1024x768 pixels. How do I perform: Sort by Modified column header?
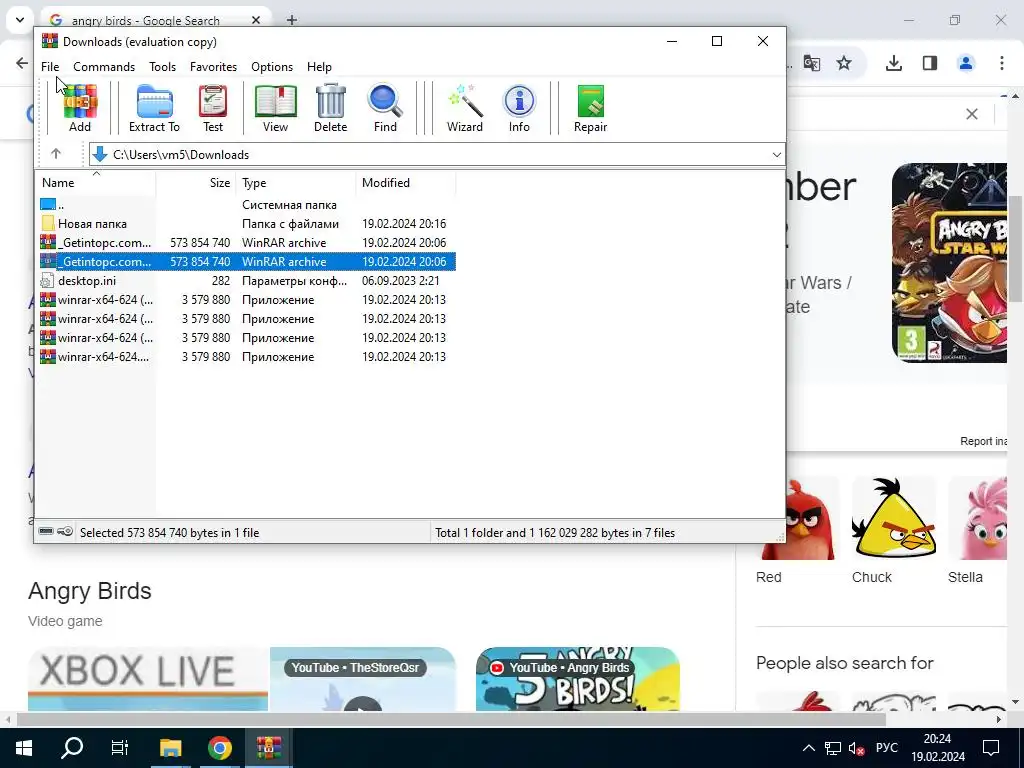[x=406, y=183]
